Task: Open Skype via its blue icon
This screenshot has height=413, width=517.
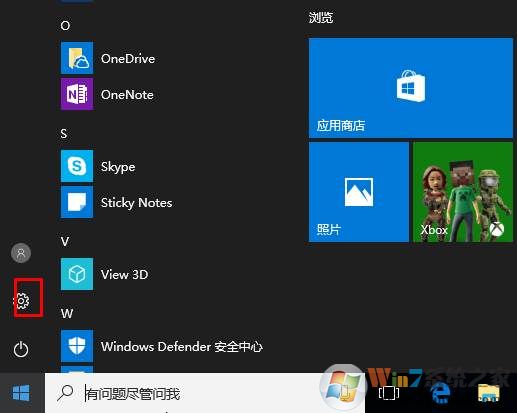Action: [x=77, y=166]
